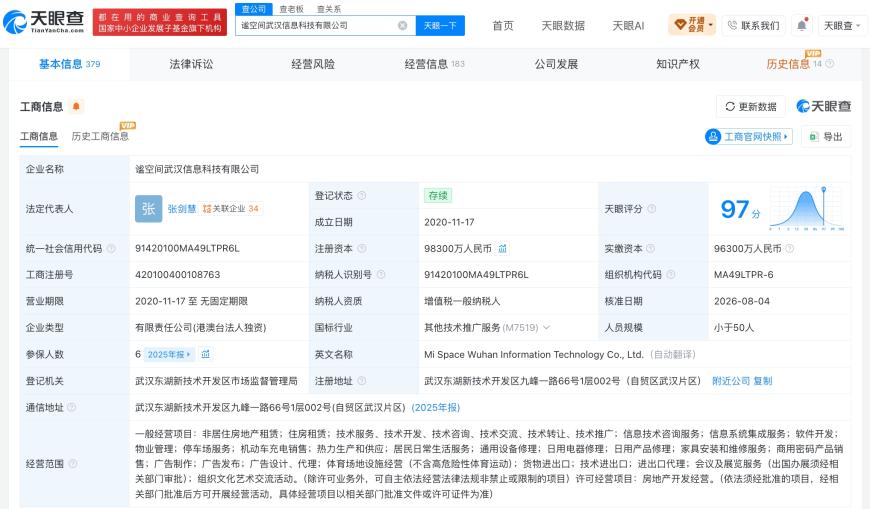Click the 张 avatar of the legal representative

coord(149,209)
